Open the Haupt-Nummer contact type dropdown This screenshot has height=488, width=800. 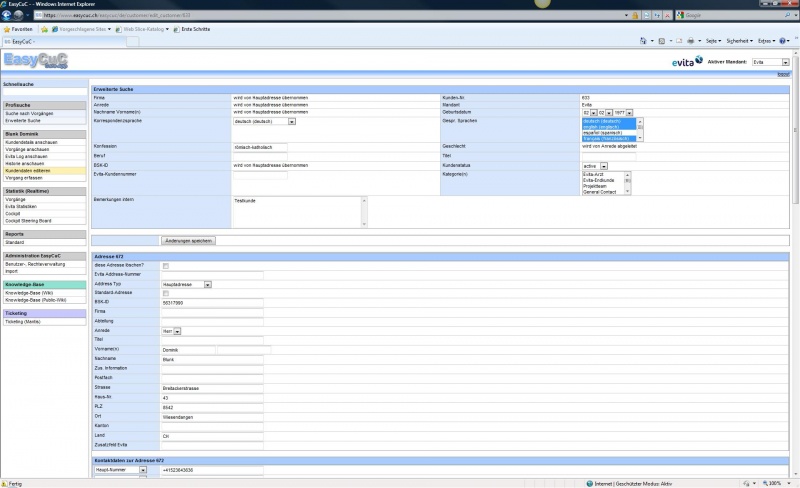pos(120,470)
